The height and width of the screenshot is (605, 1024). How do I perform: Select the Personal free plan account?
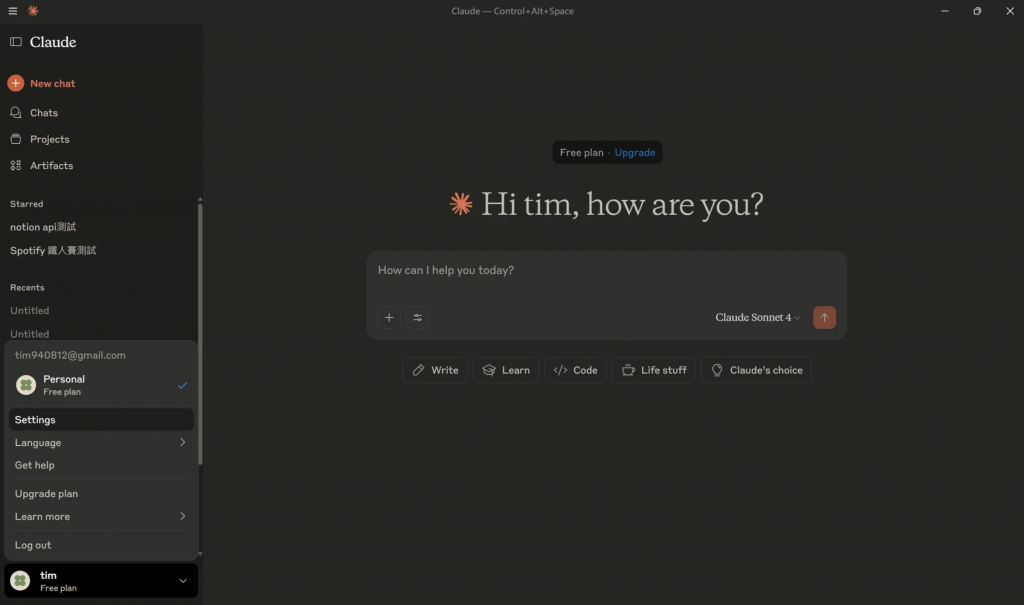101,385
